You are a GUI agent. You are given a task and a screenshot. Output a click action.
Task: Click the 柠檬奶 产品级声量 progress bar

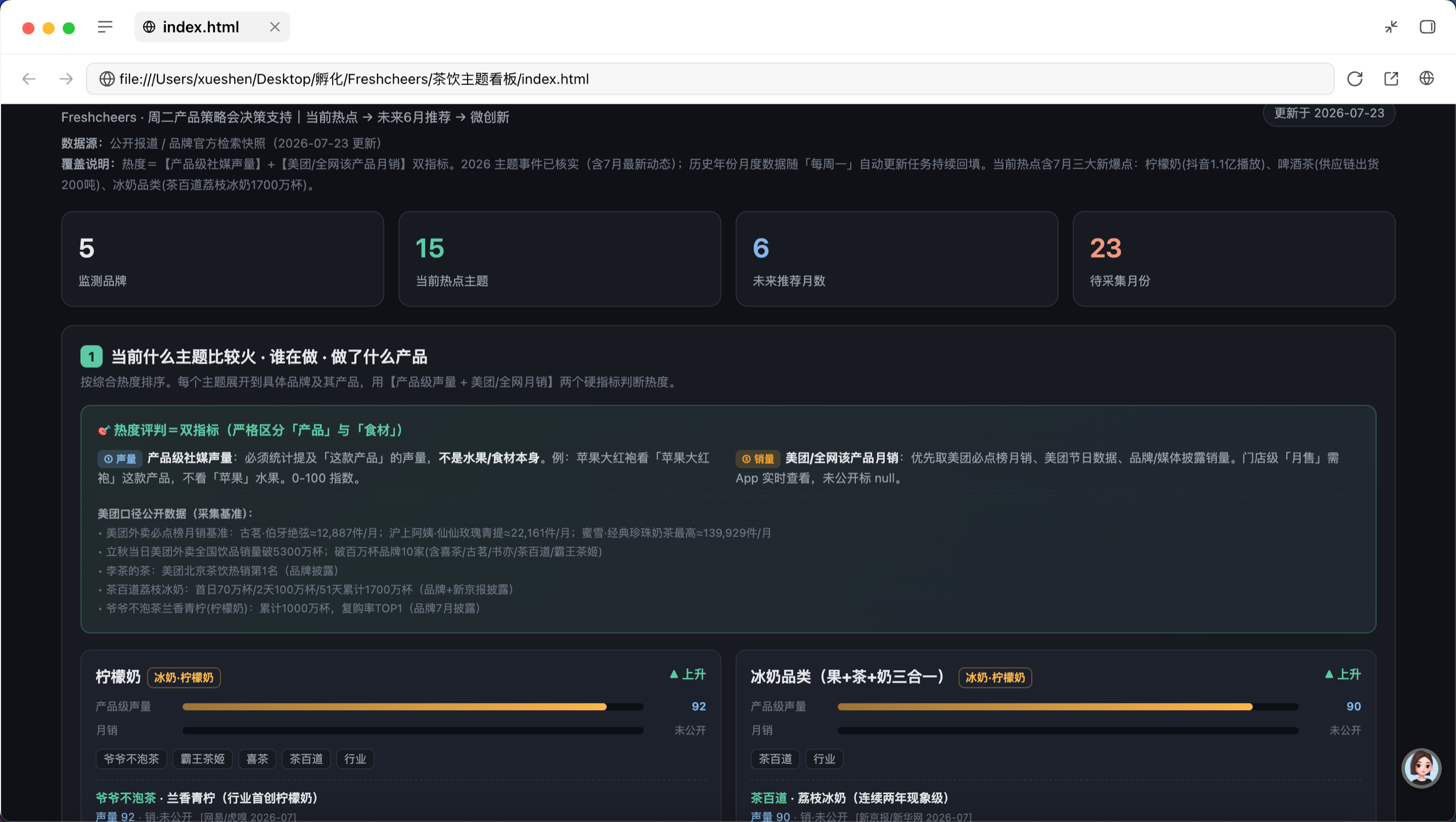pos(413,707)
